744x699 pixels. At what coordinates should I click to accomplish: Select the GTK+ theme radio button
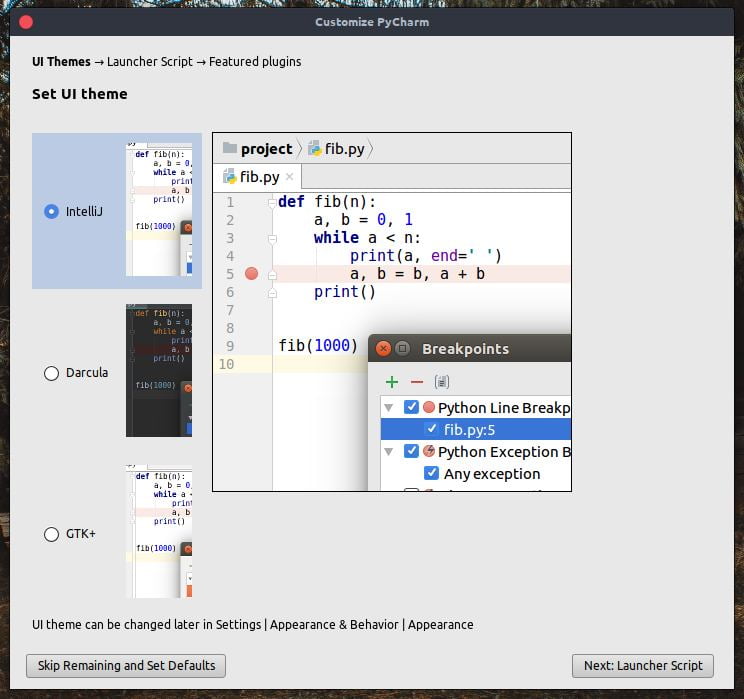click(51, 534)
